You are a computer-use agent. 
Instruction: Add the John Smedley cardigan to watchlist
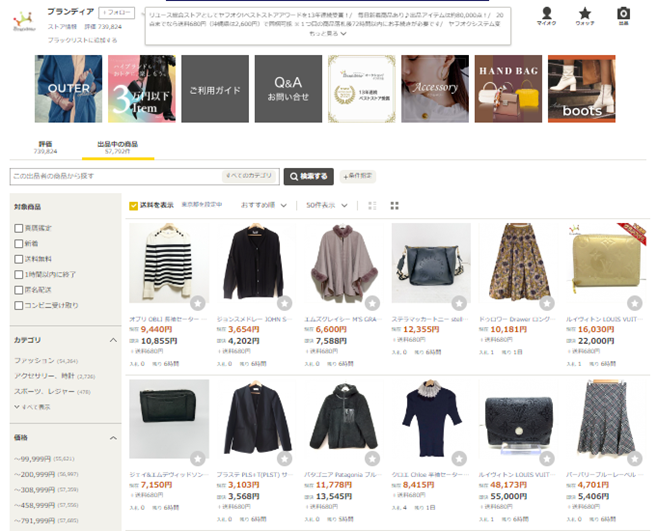[285, 303]
